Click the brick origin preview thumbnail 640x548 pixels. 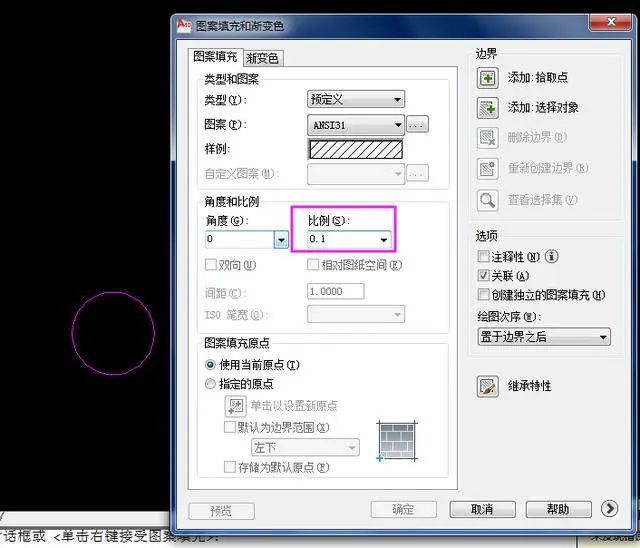pyautogui.click(x=396, y=442)
